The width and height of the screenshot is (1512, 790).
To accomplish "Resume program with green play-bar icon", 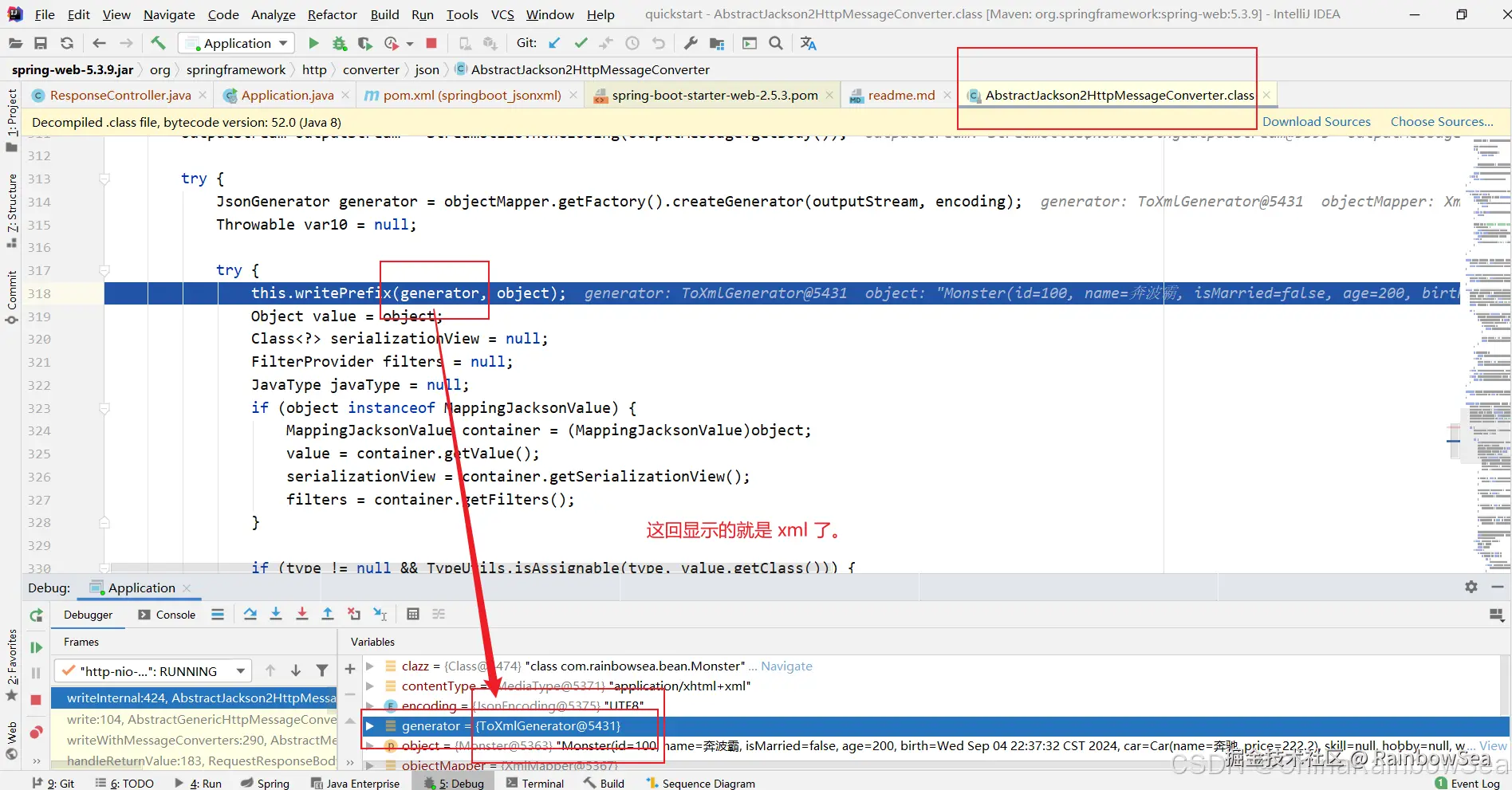I will [36, 647].
